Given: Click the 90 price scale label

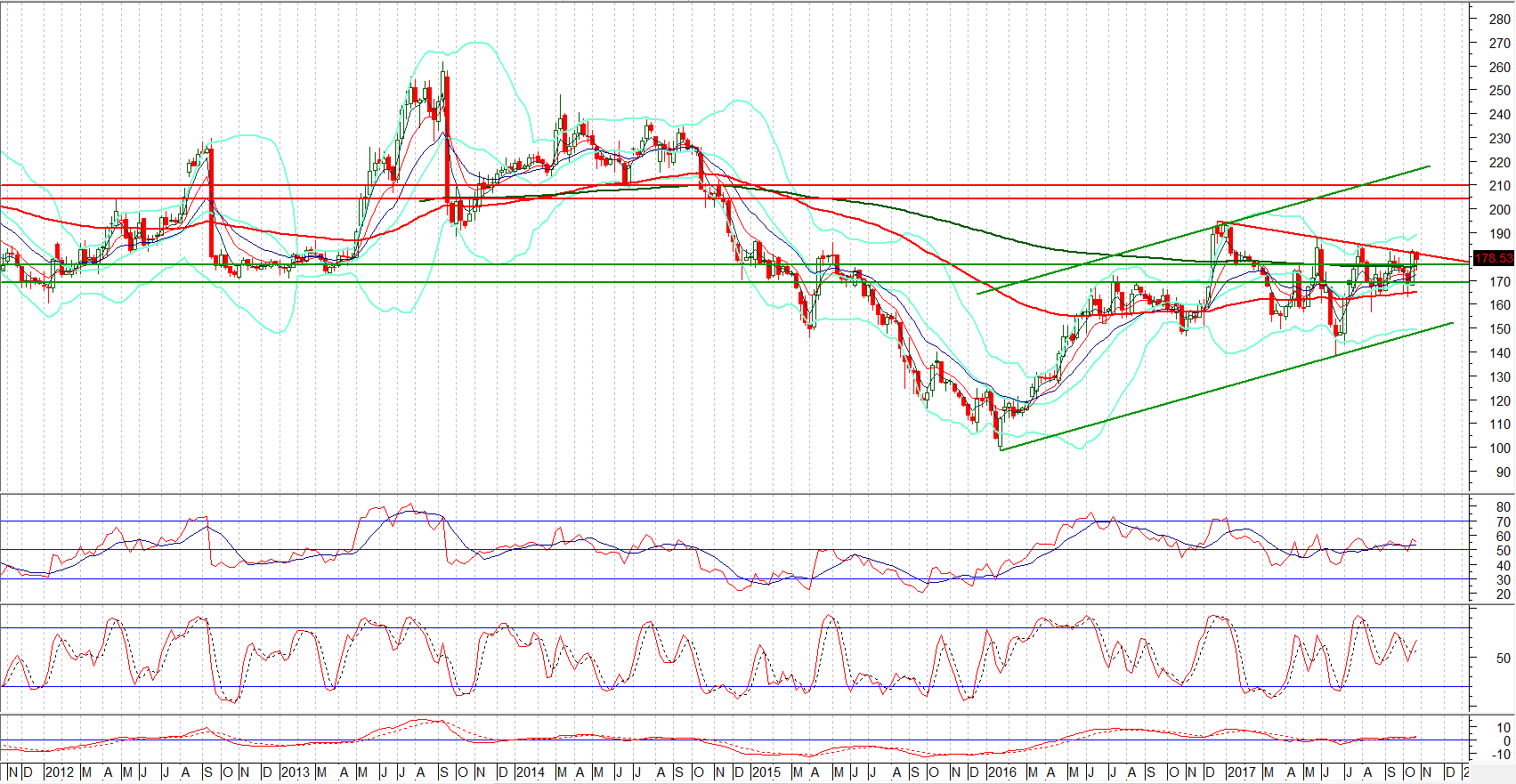Looking at the screenshot, I should tap(1504, 472).
